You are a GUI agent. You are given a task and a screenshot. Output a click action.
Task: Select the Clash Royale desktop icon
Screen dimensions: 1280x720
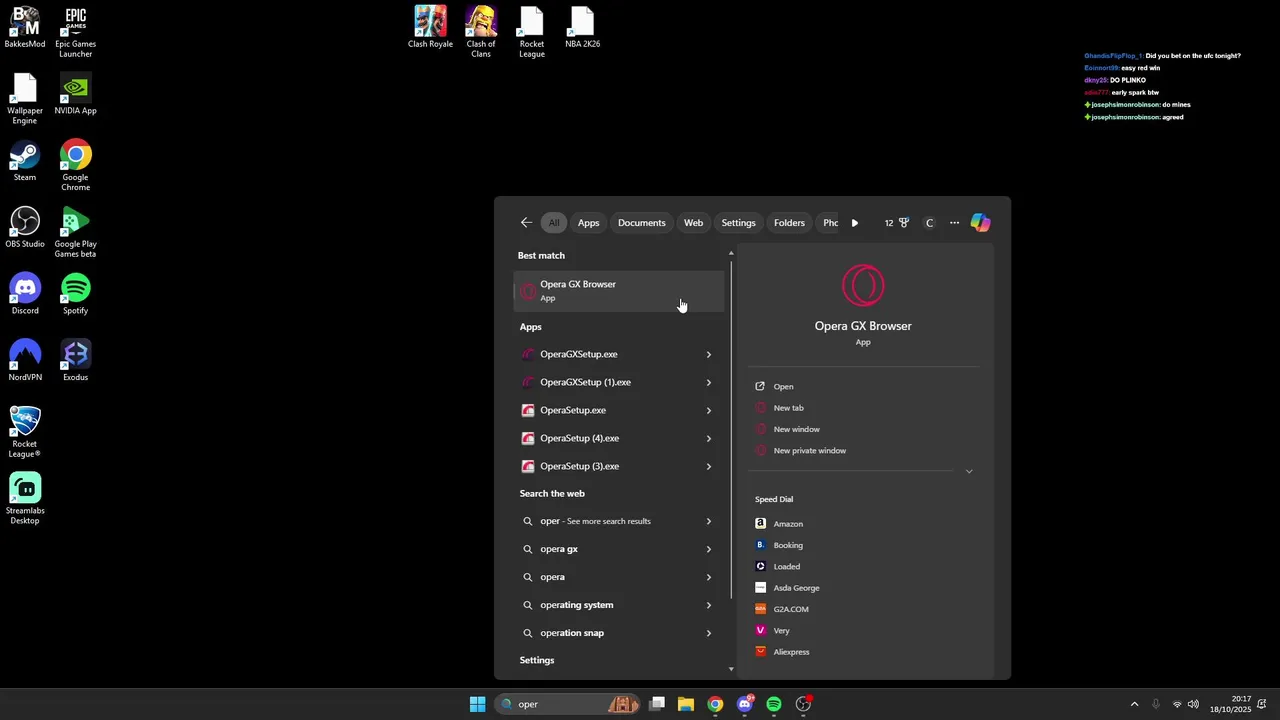click(x=430, y=27)
